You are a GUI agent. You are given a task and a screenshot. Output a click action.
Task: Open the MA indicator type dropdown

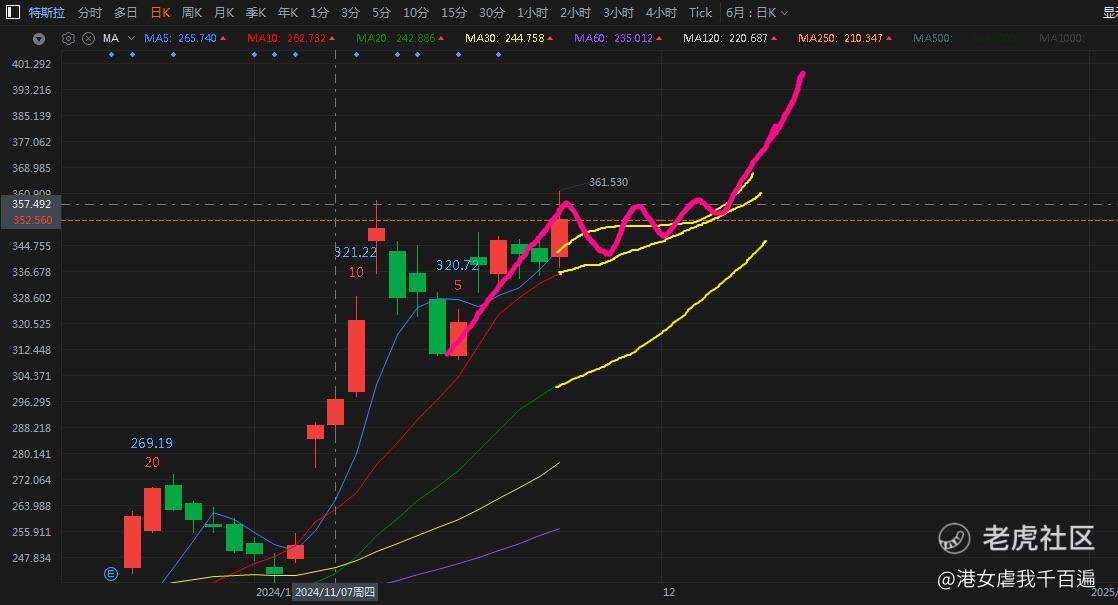tap(131, 38)
